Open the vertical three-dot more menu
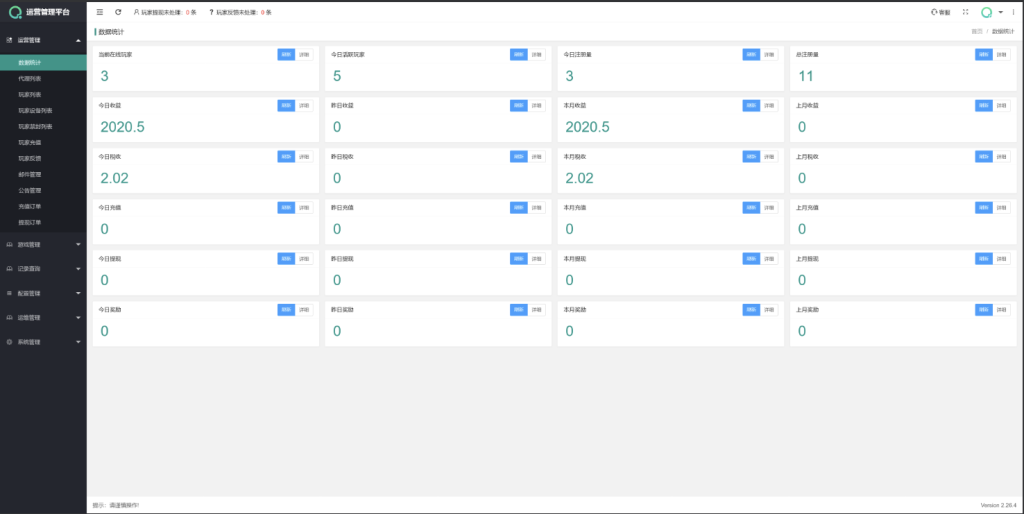This screenshot has height=514, width=1024. 1012,12
